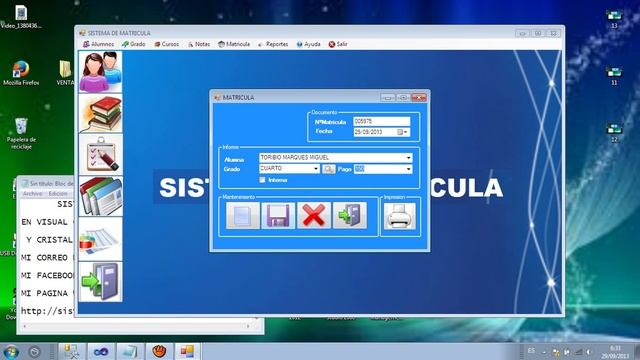
Task: Open the Matricula menu
Action: pyautogui.click(x=234, y=44)
